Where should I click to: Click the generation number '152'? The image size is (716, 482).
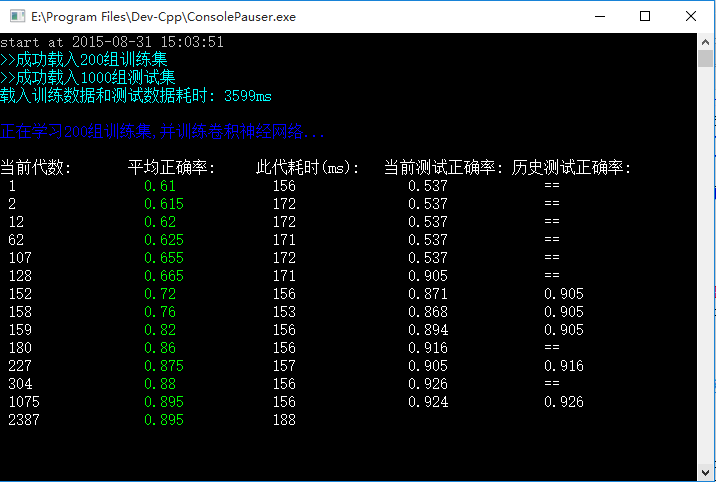click(x=20, y=293)
